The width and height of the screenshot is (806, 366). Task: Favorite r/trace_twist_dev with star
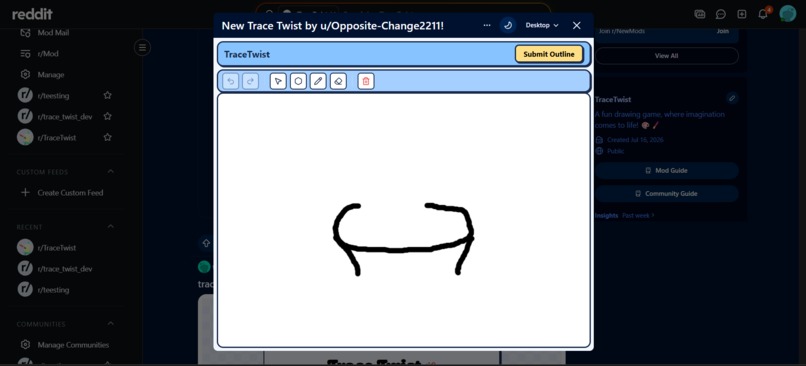[x=107, y=116]
